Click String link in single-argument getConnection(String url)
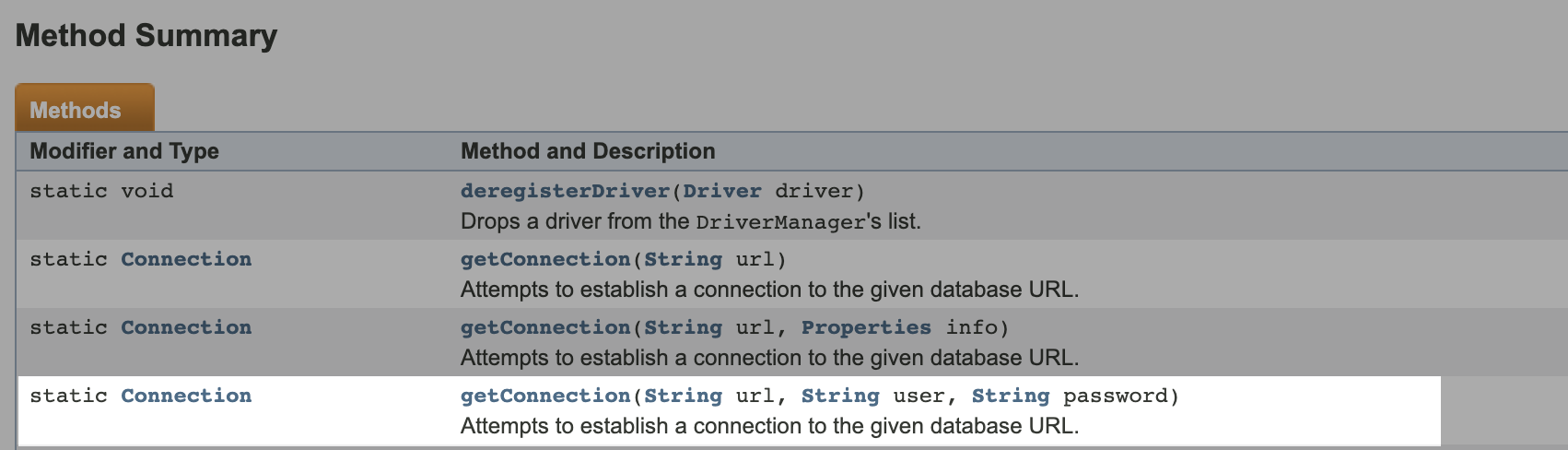 click(x=683, y=259)
